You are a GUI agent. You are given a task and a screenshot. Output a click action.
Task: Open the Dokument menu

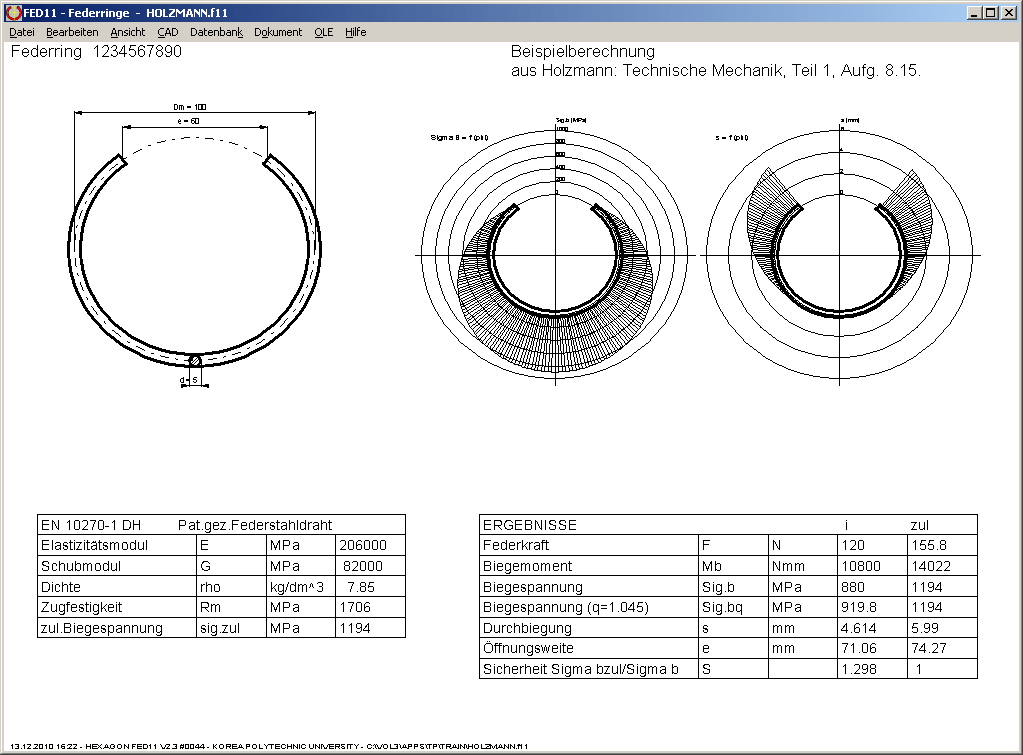[278, 32]
